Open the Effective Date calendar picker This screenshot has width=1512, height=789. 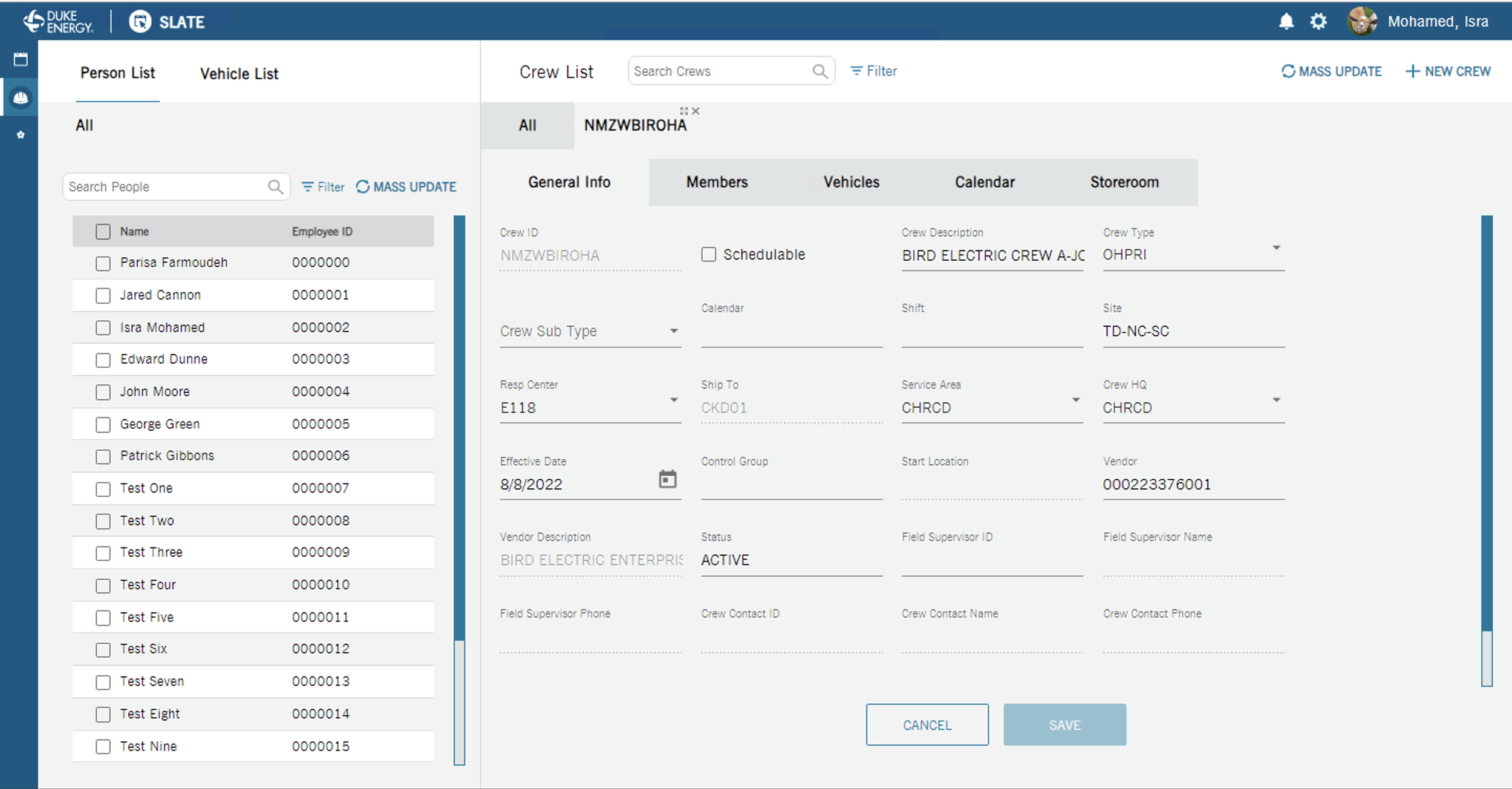[x=667, y=479]
